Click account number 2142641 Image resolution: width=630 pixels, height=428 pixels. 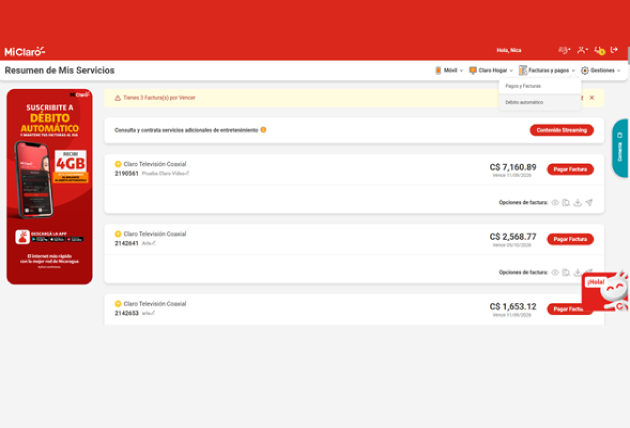click(127, 244)
